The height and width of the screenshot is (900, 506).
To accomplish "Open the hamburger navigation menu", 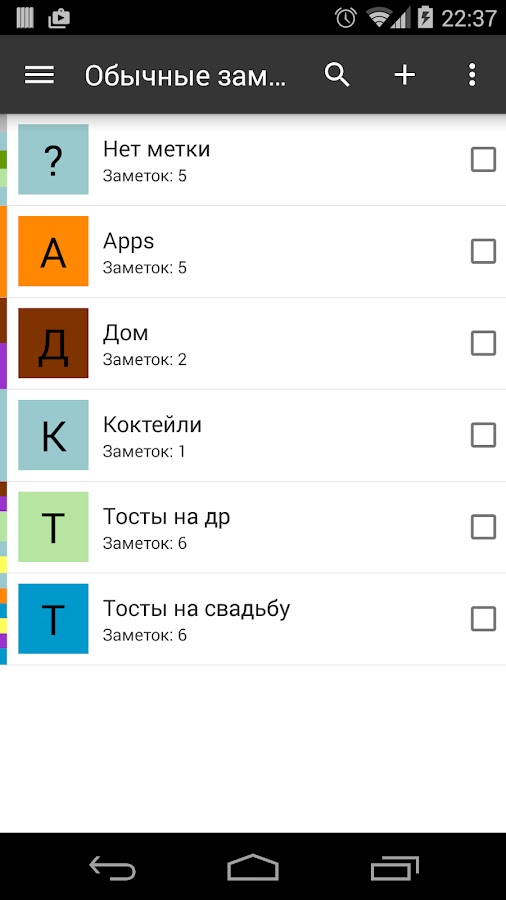I will coord(39,75).
